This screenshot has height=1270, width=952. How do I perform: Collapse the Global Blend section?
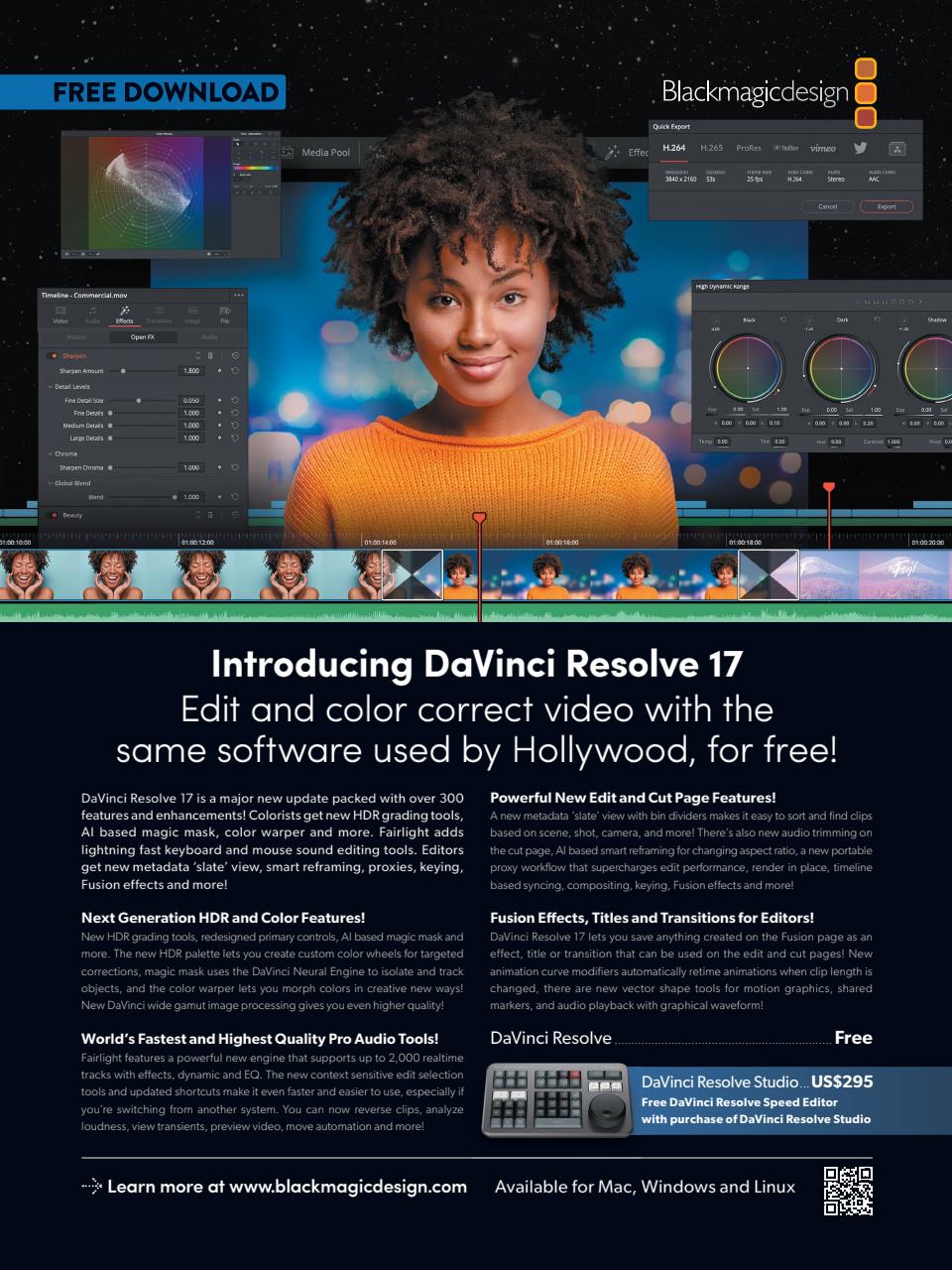click(x=51, y=483)
